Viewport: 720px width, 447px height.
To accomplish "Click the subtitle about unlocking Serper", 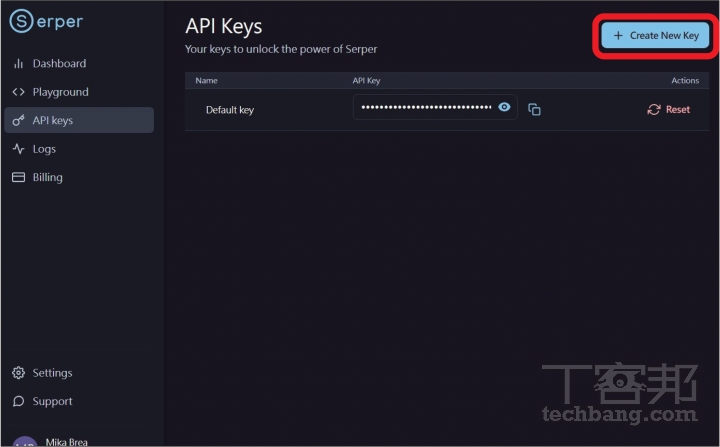I will click(x=281, y=49).
